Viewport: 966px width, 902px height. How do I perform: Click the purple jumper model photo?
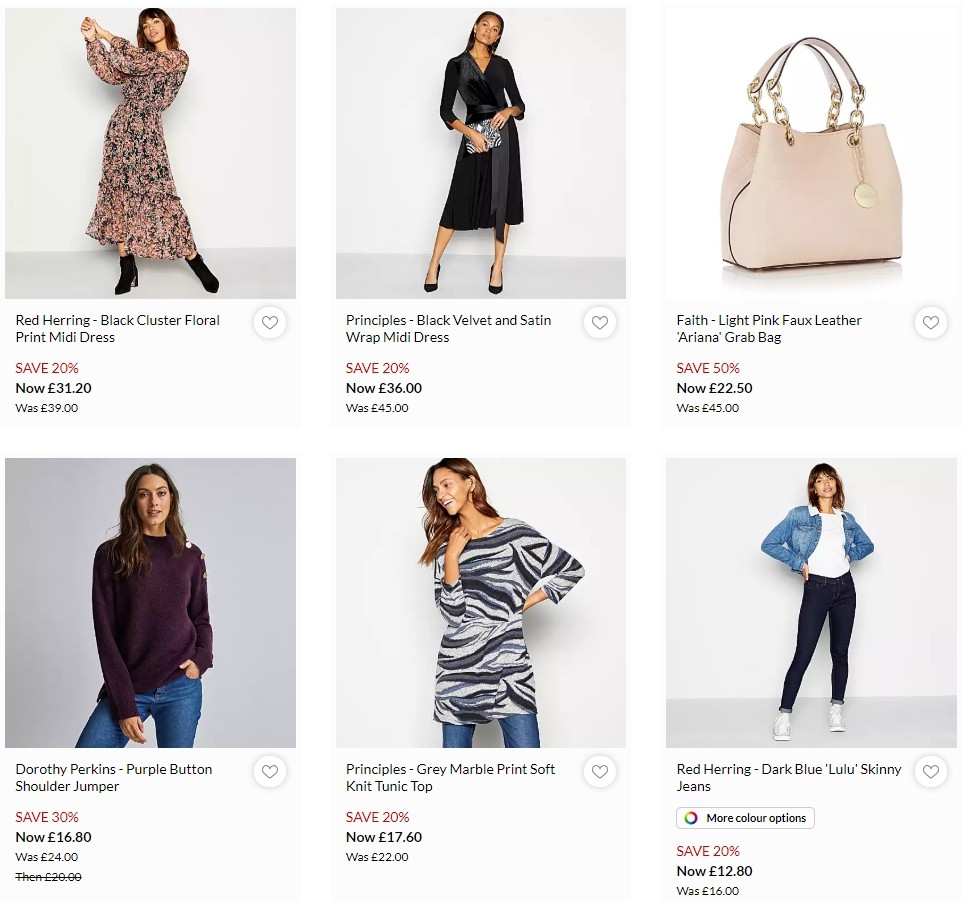(150, 601)
